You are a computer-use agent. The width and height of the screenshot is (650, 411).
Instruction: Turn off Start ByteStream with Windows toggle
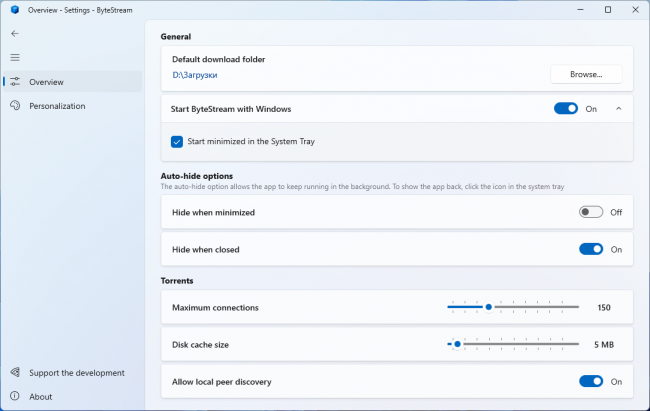pos(566,109)
